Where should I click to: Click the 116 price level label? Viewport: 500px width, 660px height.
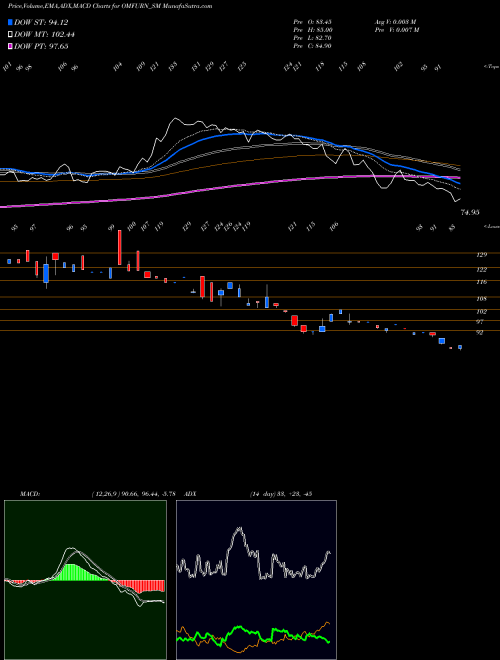pos(482,282)
